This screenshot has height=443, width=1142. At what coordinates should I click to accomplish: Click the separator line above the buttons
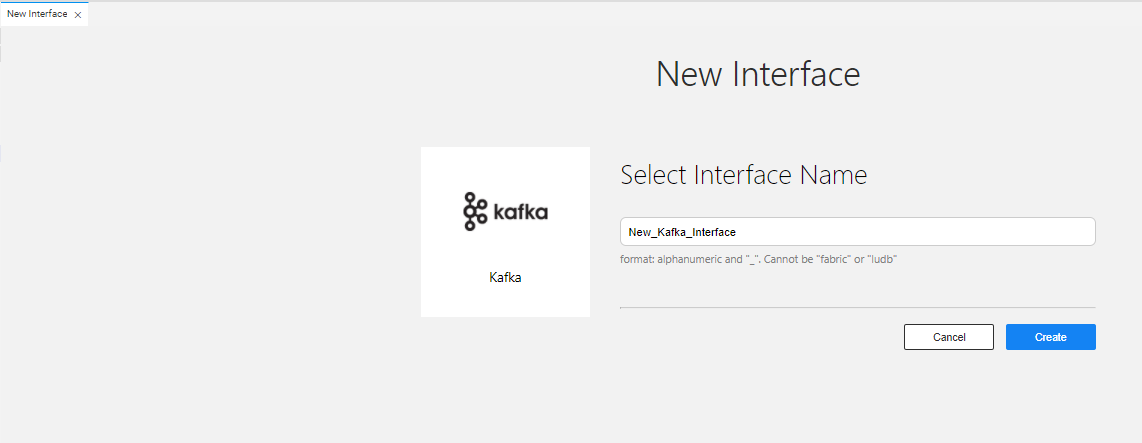(x=857, y=307)
